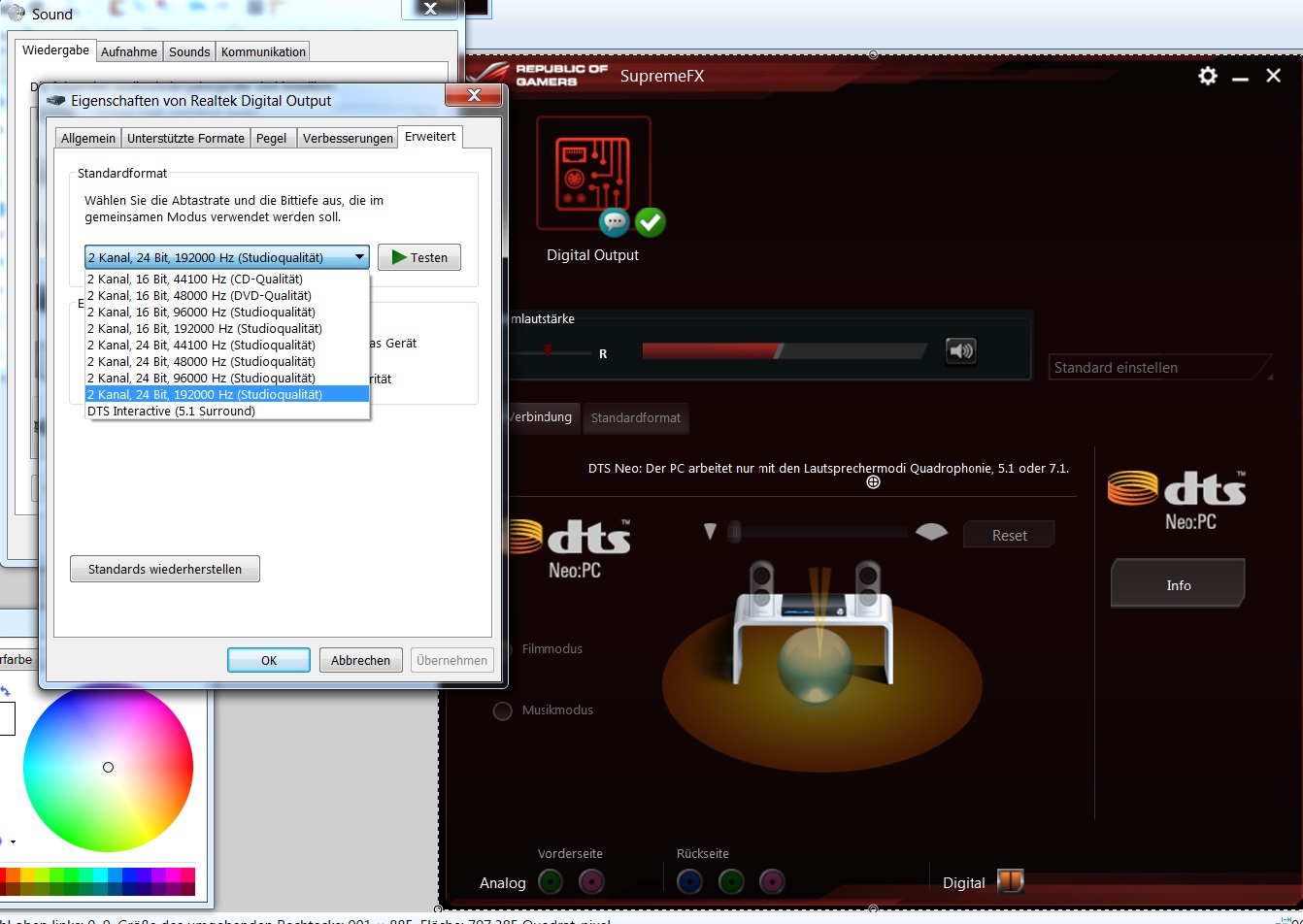Open Sounds tab in Sound window
1303x924 pixels.
(189, 51)
